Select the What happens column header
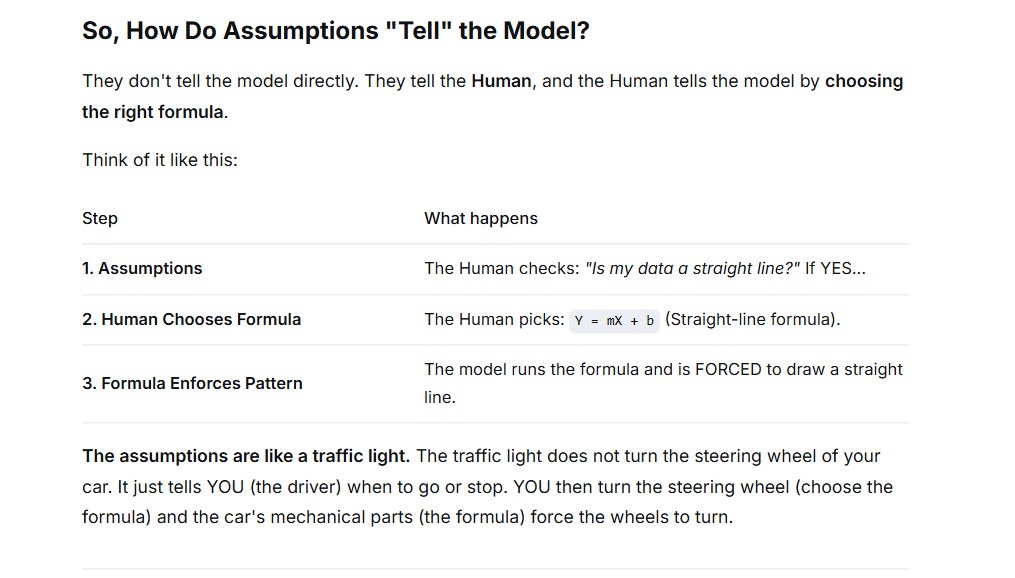Screen dimensions: 1015x578 tap(481, 219)
